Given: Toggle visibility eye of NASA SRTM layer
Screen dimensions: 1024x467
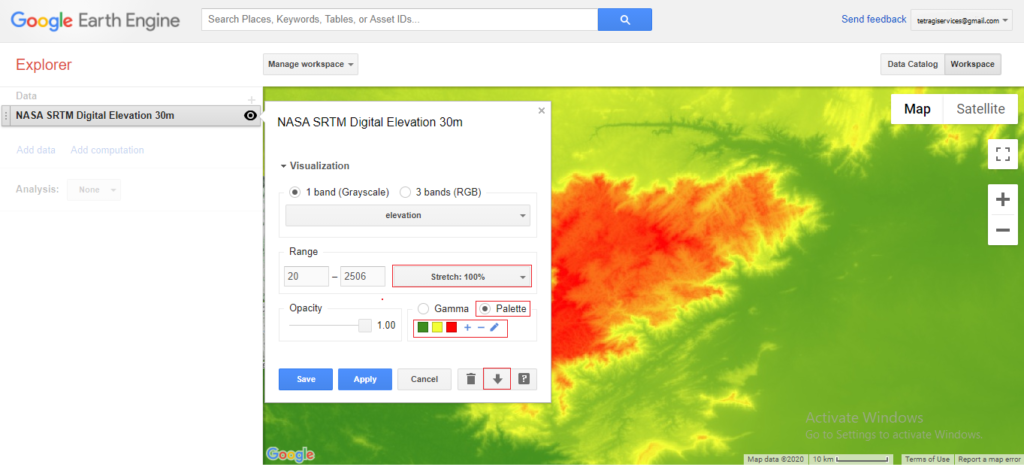Looking at the screenshot, I should pyautogui.click(x=250, y=116).
